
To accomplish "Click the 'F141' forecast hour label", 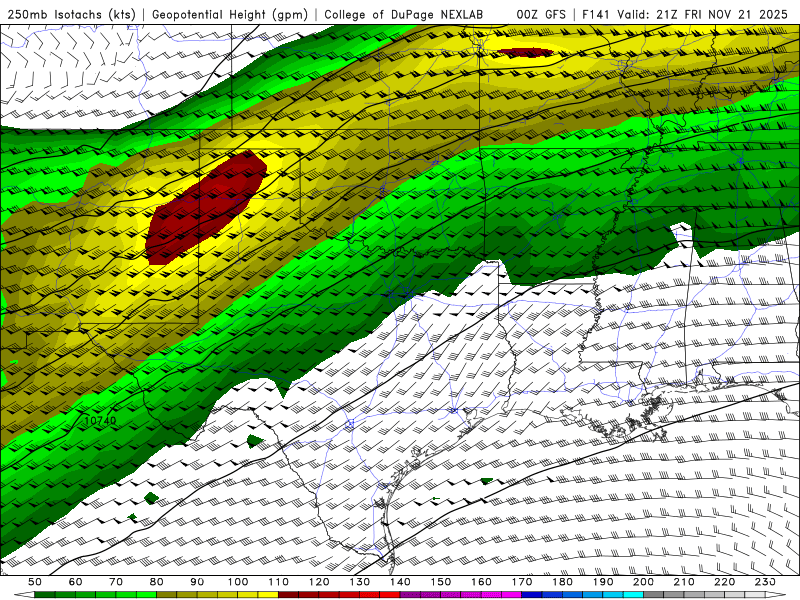I will coord(596,14).
